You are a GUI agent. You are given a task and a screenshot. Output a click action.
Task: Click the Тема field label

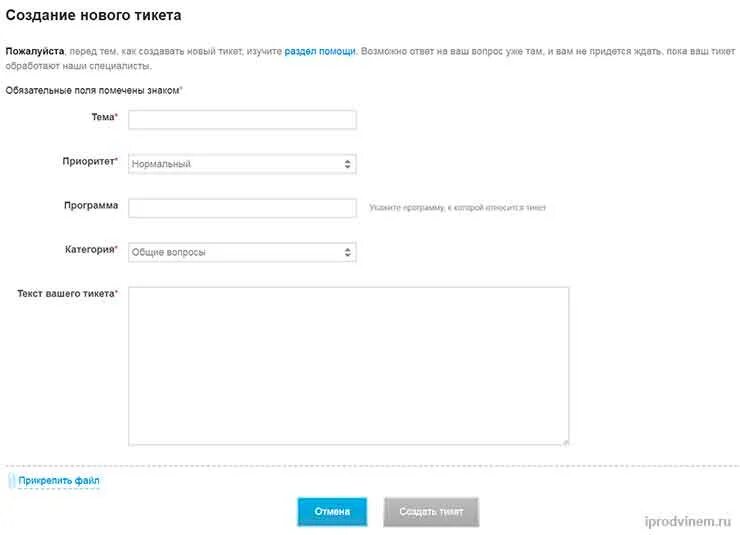coord(102,118)
